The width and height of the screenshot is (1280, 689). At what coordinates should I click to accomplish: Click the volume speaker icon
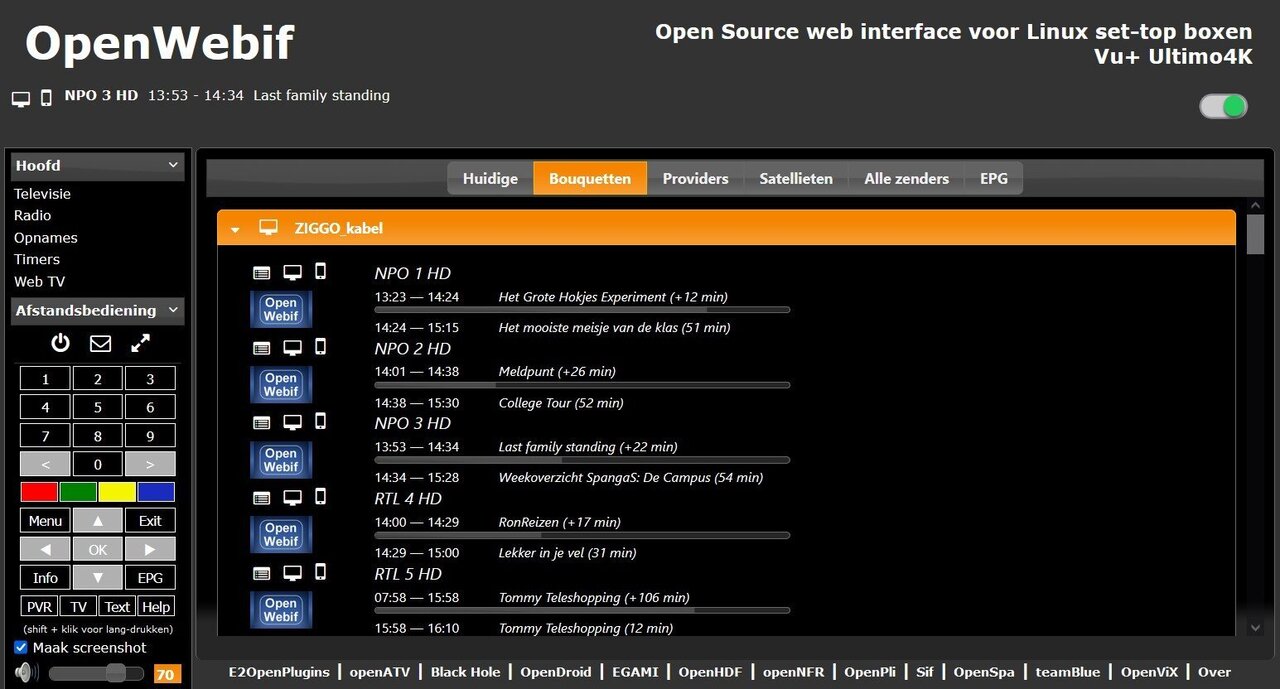pyautogui.click(x=27, y=673)
